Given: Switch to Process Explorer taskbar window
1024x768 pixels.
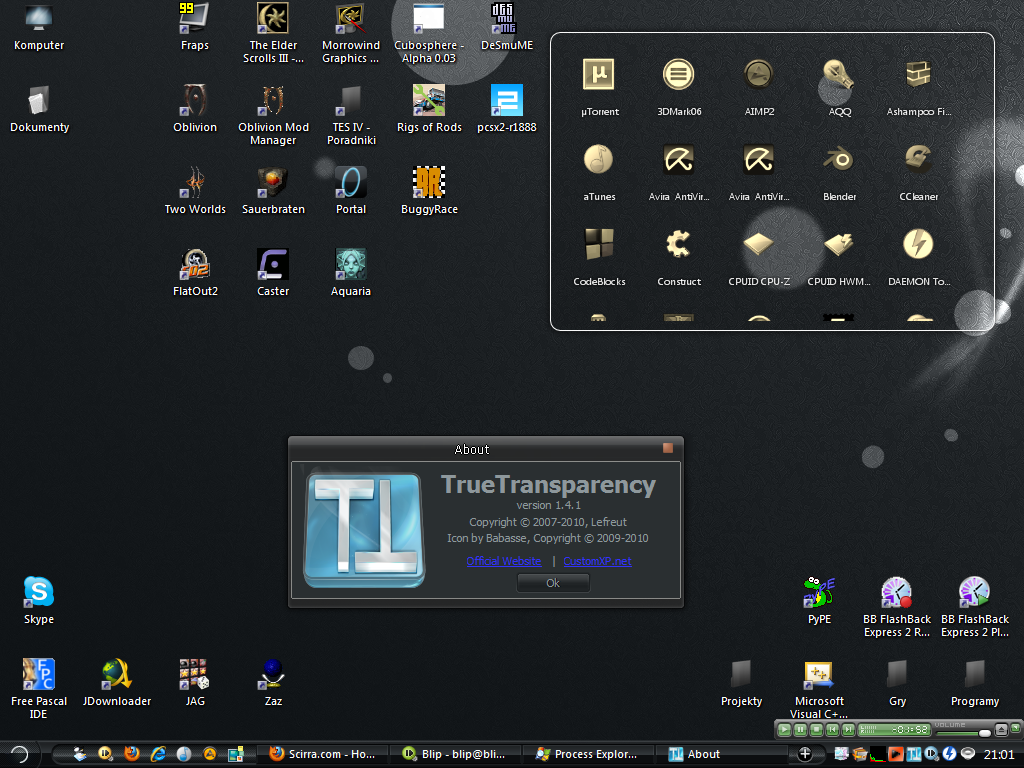Looking at the screenshot, I should (x=588, y=754).
